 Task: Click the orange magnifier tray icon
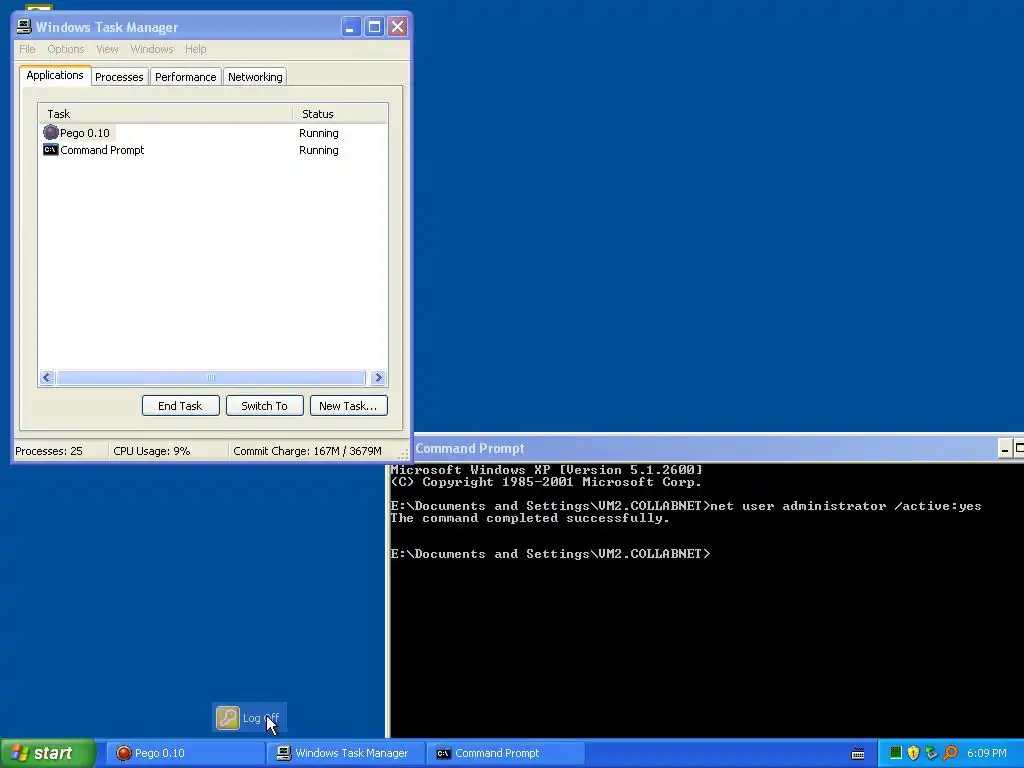pos(950,753)
